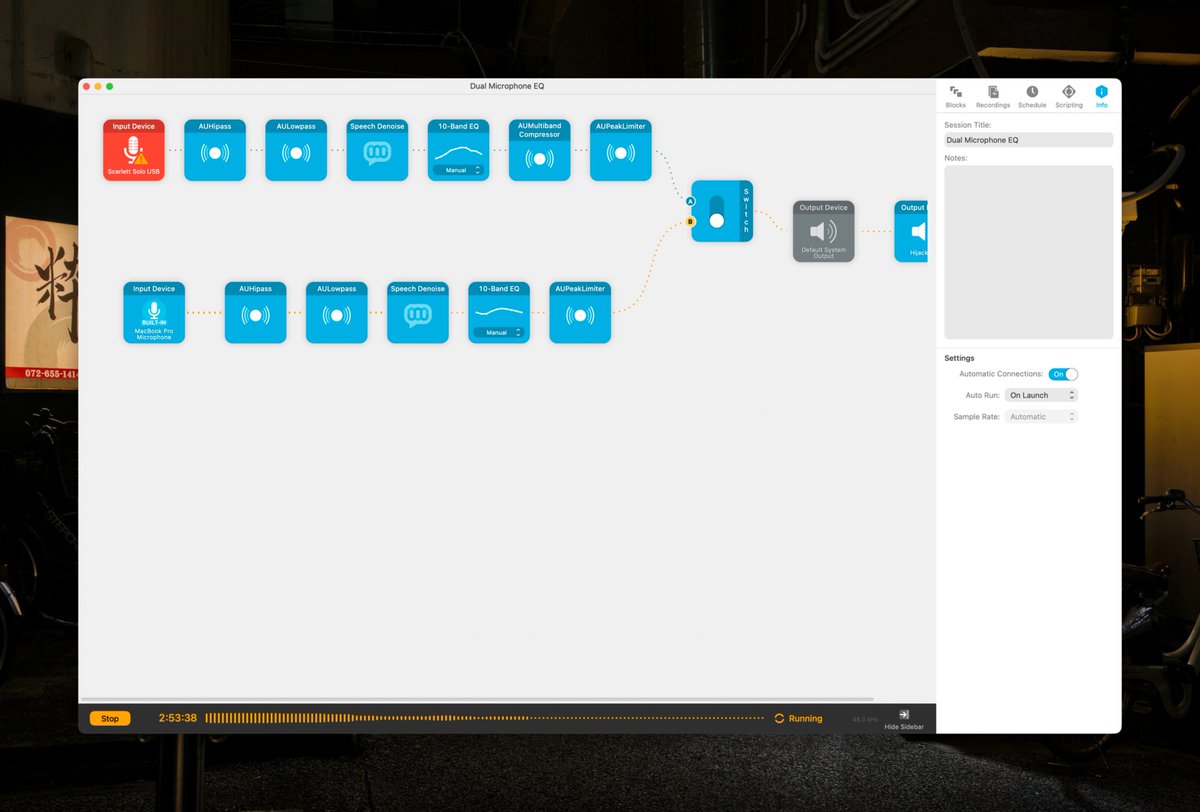Switch to the Info sidebar tab
The image size is (1200, 812).
1102,96
